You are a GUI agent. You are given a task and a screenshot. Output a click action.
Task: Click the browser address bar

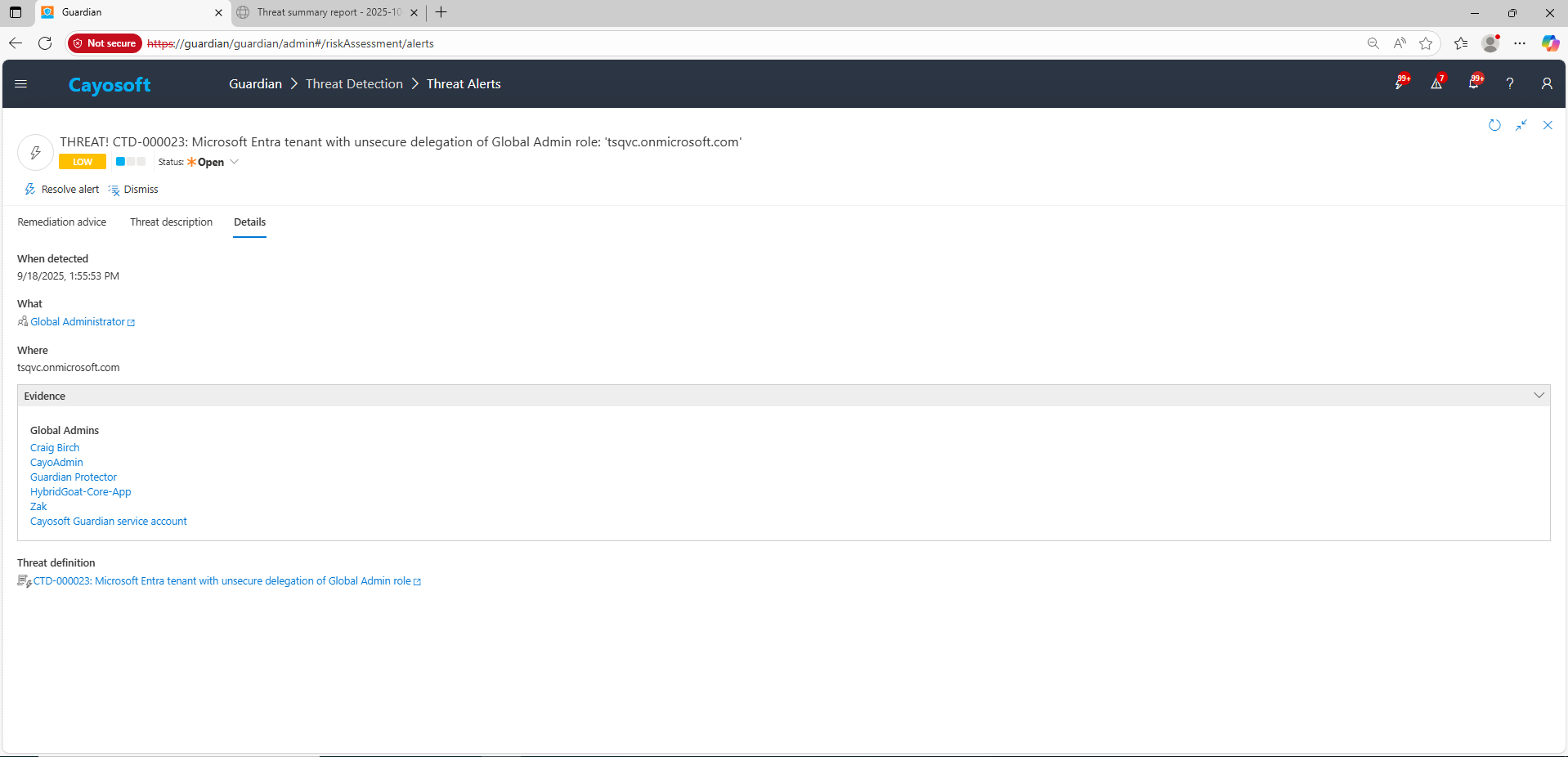tap(736, 43)
